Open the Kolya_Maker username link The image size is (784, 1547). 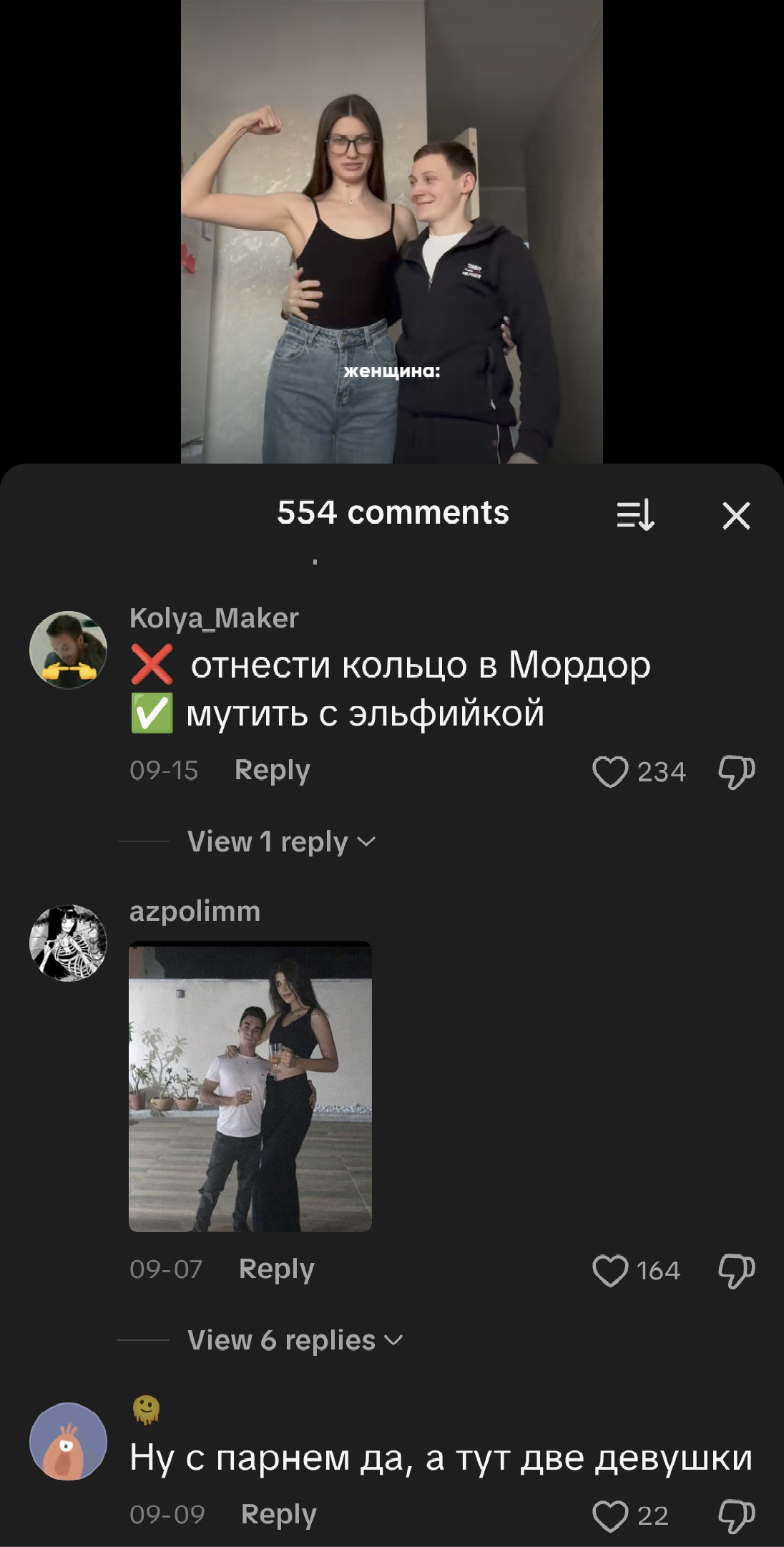[x=214, y=618]
